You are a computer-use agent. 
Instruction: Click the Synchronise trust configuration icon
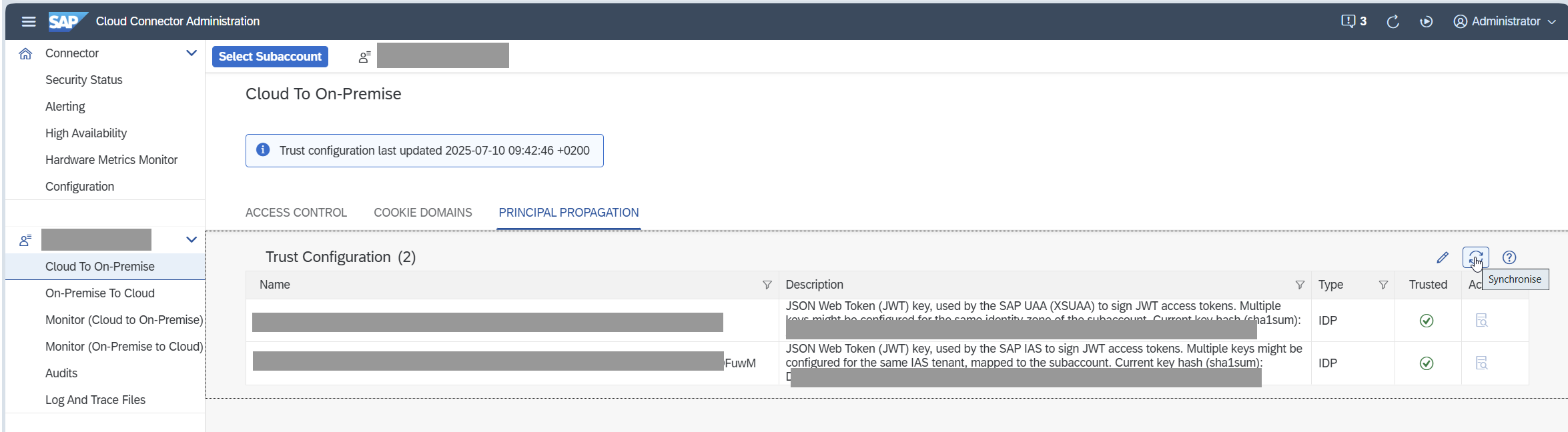click(x=1475, y=257)
